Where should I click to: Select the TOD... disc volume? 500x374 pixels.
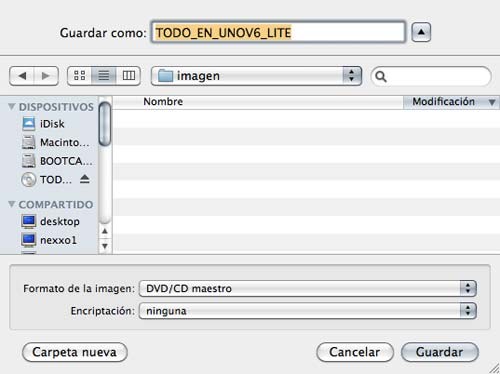click(x=47, y=180)
